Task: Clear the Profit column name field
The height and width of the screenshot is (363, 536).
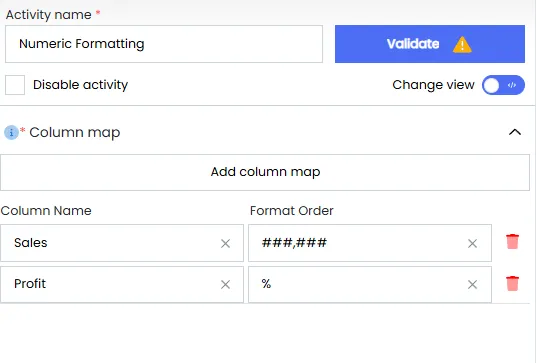Action: coord(225,284)
